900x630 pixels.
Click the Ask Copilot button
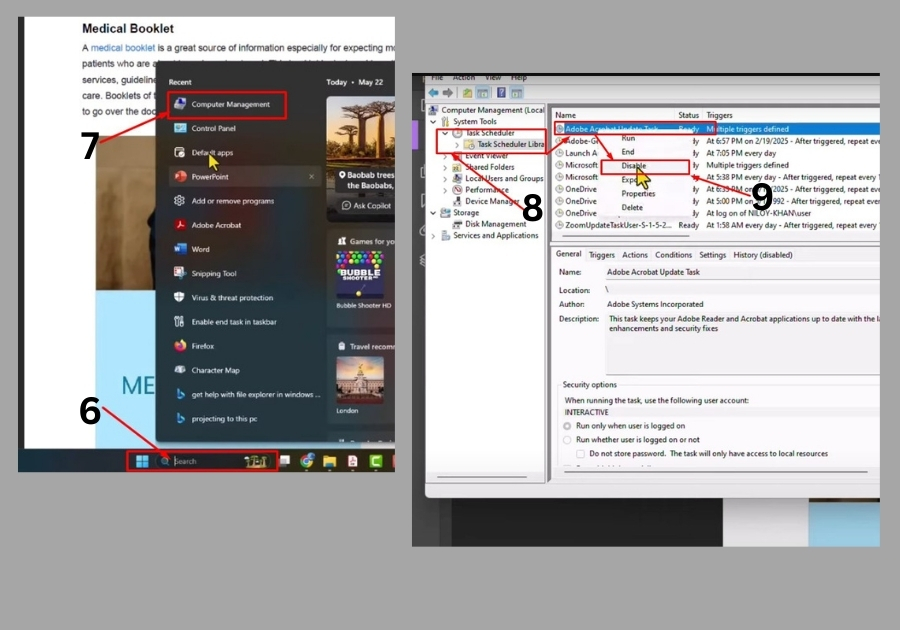(x=366, y=205)
